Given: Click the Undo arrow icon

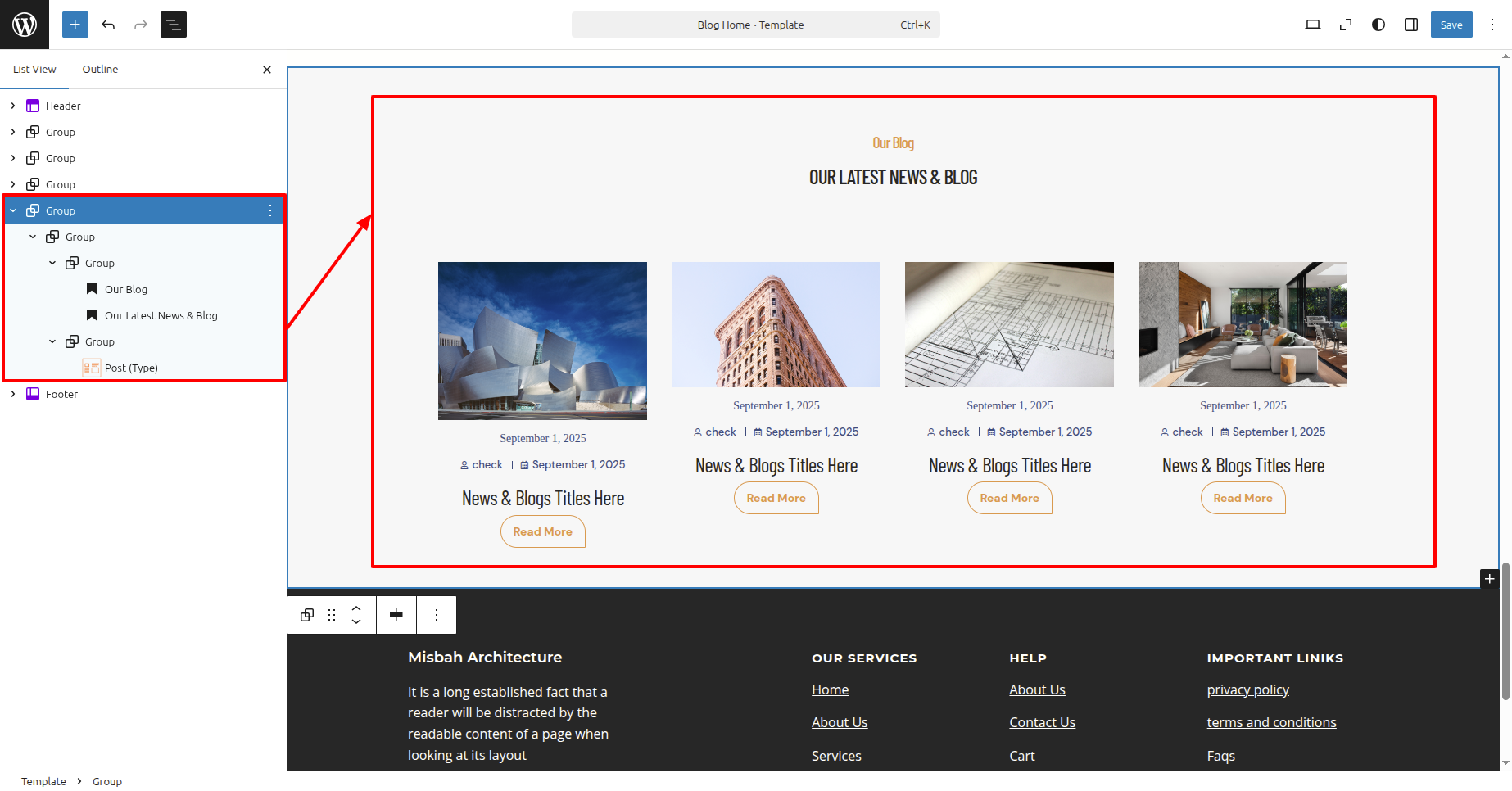Looking at the screenshot, I should tap(108, 25).
